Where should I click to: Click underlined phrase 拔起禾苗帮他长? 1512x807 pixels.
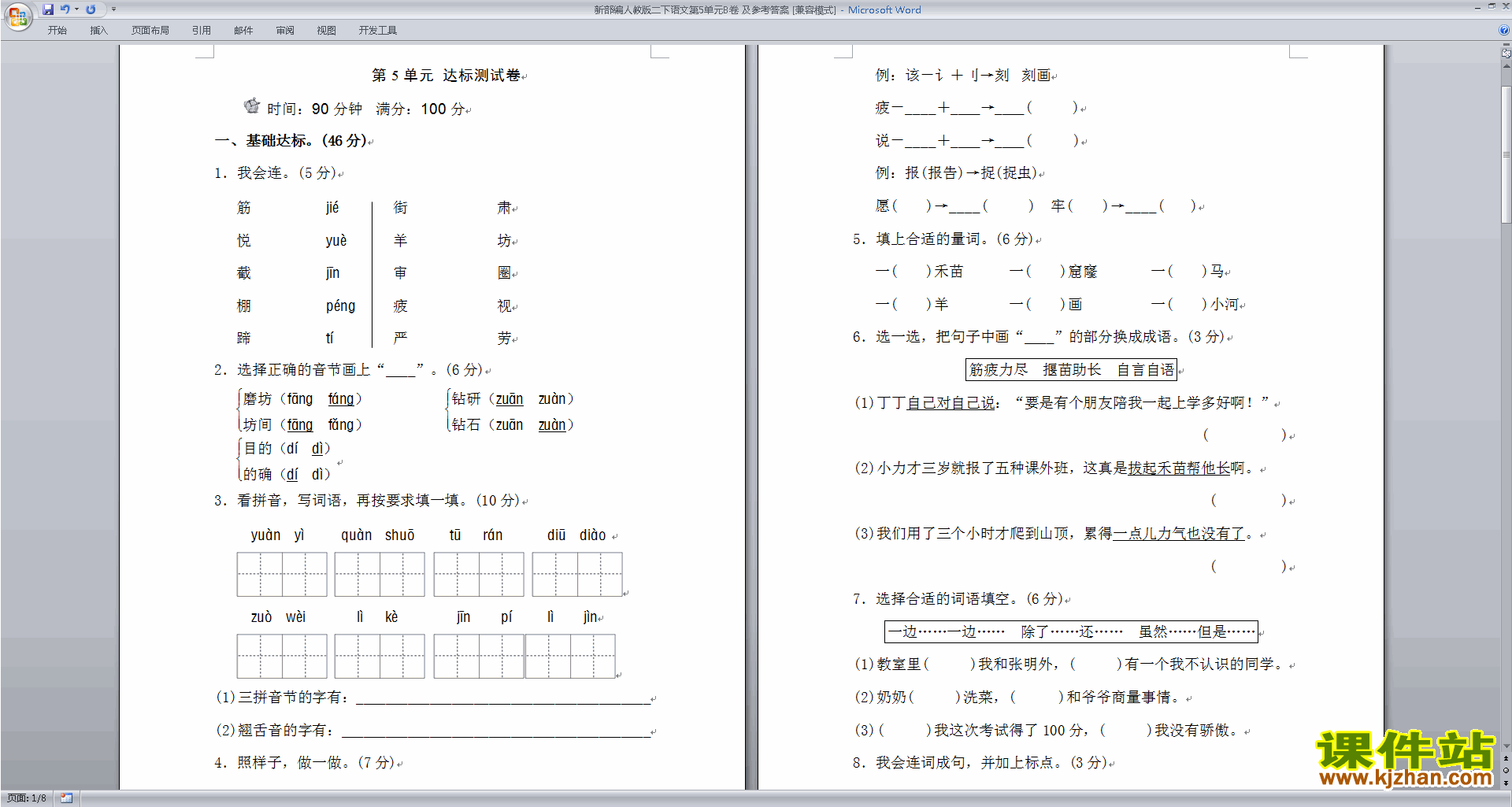pyautogui.click(x=1179, y=468)
